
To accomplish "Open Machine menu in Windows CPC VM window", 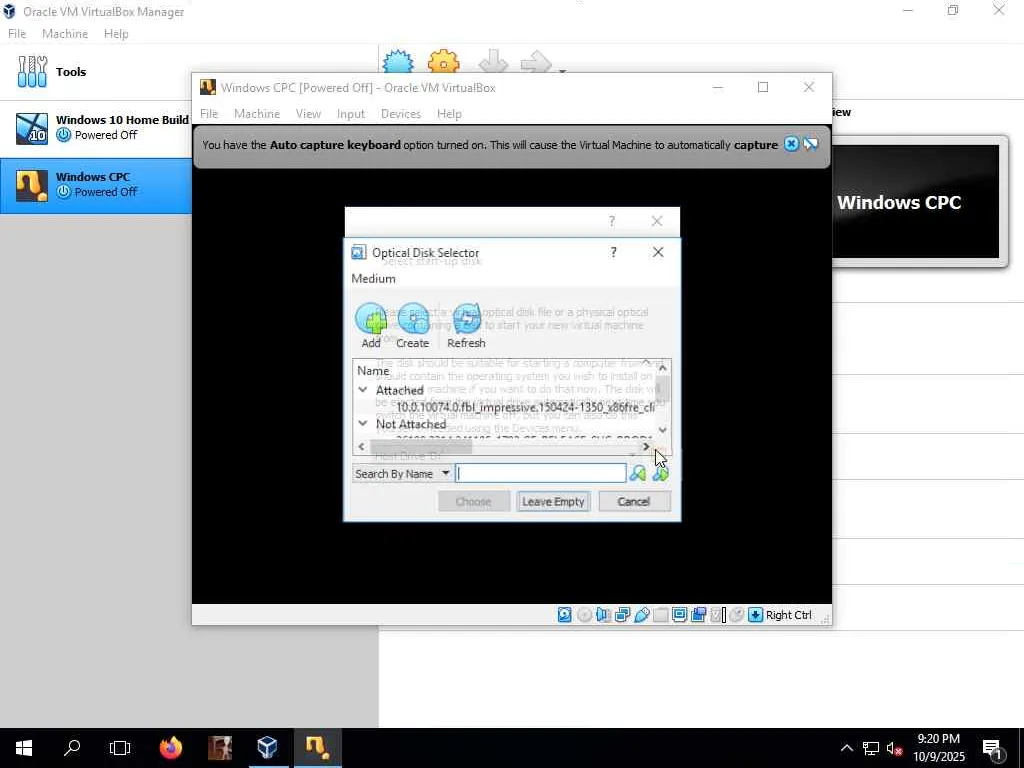I will pyautogui.click(x=257, y=114).
